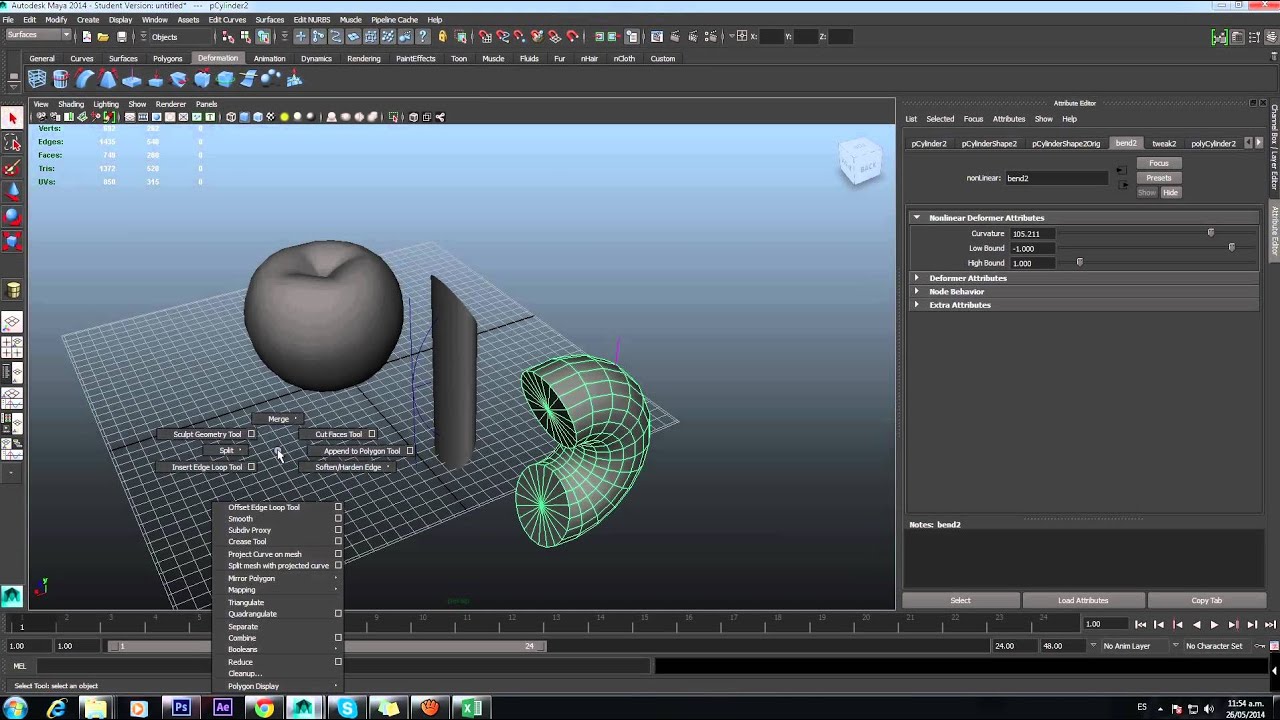This screenshot has width=1280, height=720.
Task: Click the nonLinear name field containing bend2
Action: 1056,178
